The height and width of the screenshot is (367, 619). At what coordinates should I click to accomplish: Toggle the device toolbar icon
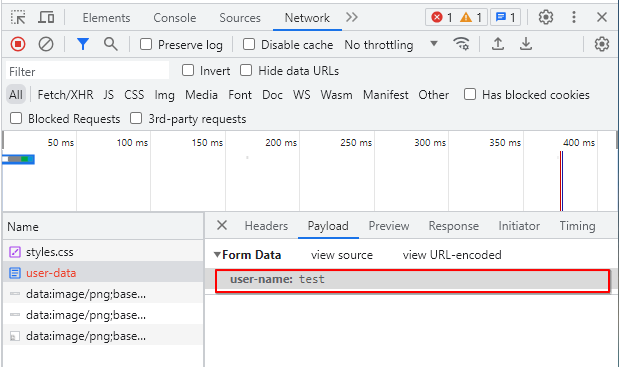tap(46, 17)
